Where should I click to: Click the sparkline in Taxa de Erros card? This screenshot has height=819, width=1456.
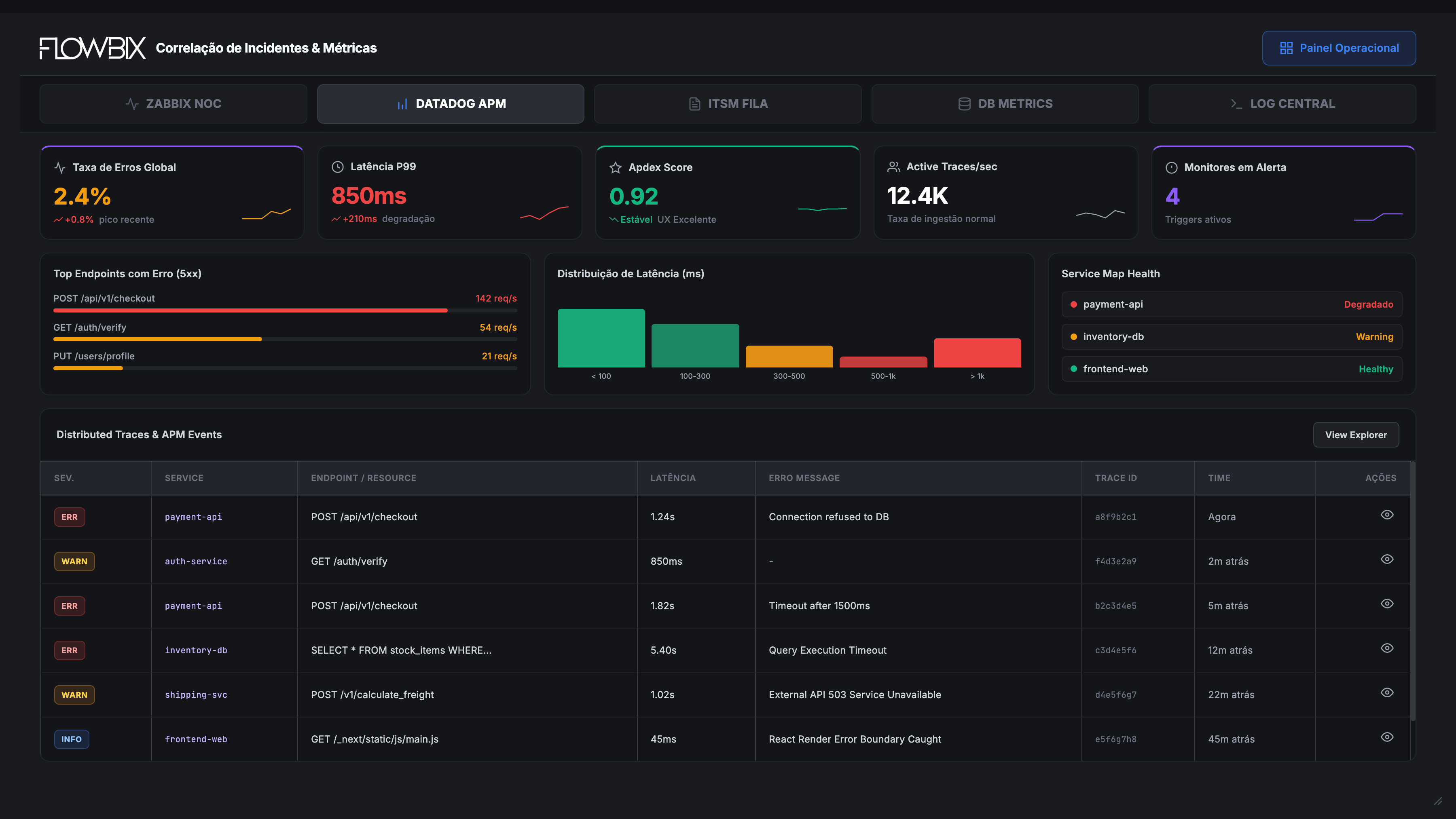pyautogui.click(x=266, y=214)
